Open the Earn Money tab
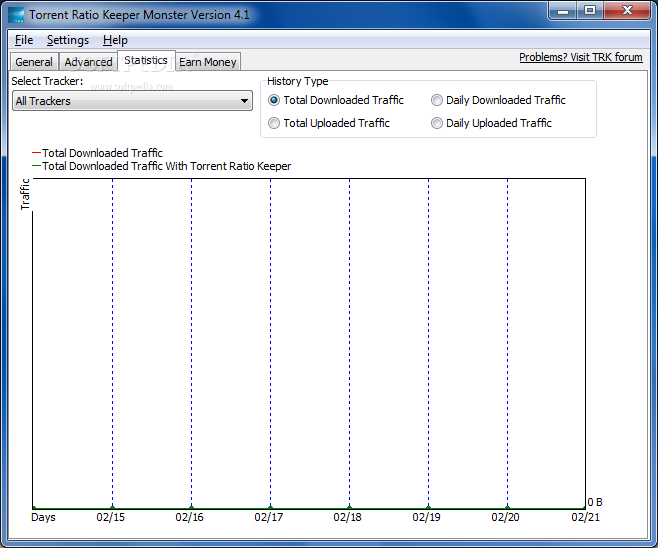Viewport: 658px width, 548px height. [x=208, y=62]
